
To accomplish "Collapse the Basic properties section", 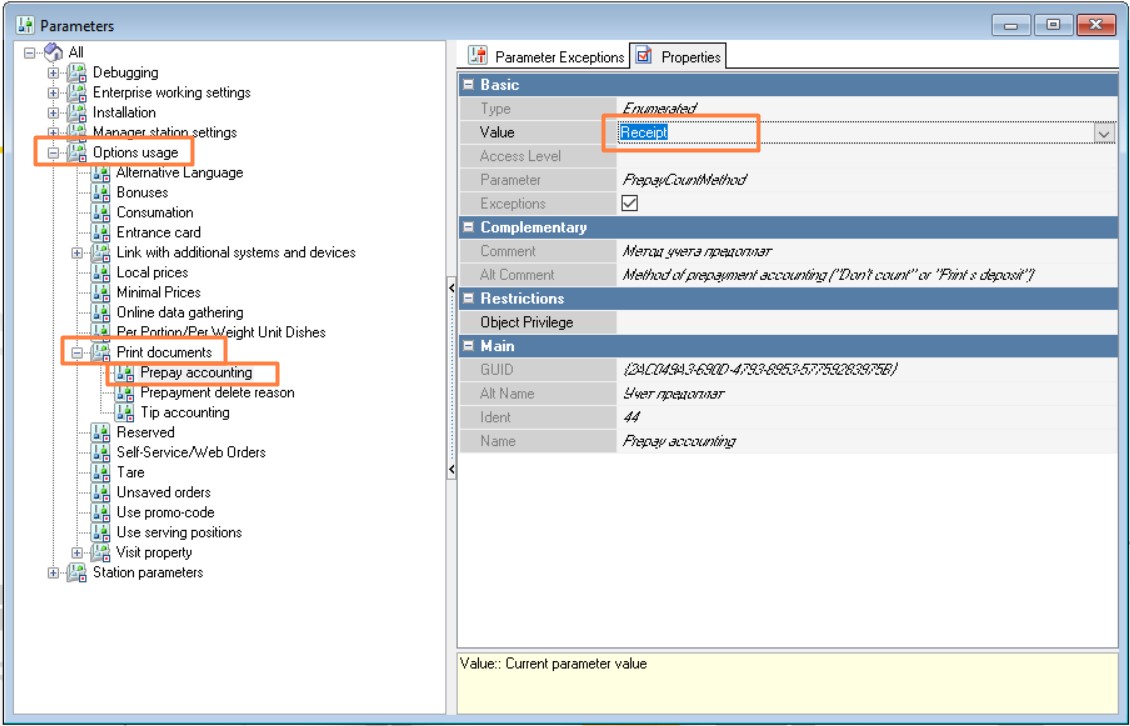I will click(468, 85).
